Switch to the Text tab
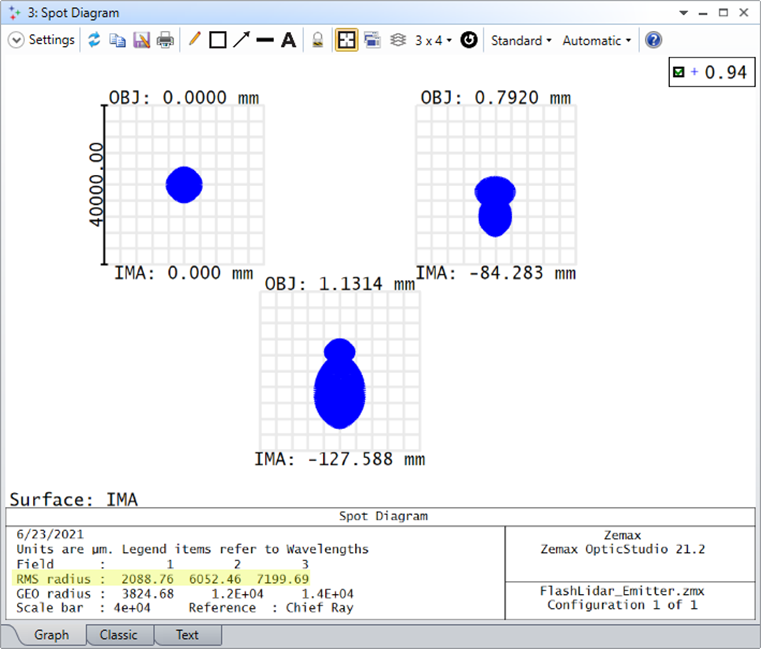761x649 pixels. click(x=187, y=635)
